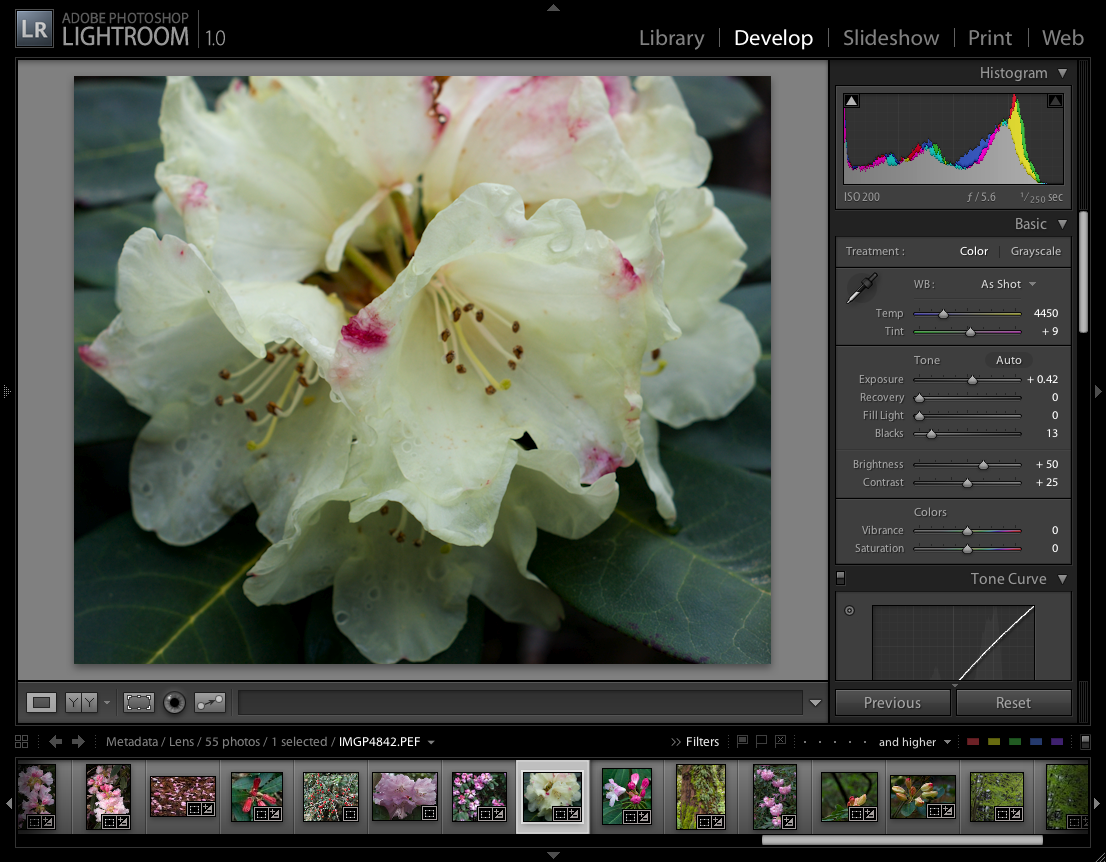Click the Exposure value +0.42
This screenshot has width=1106, height=862.
pyautogui.click(x=1043, y=380)
